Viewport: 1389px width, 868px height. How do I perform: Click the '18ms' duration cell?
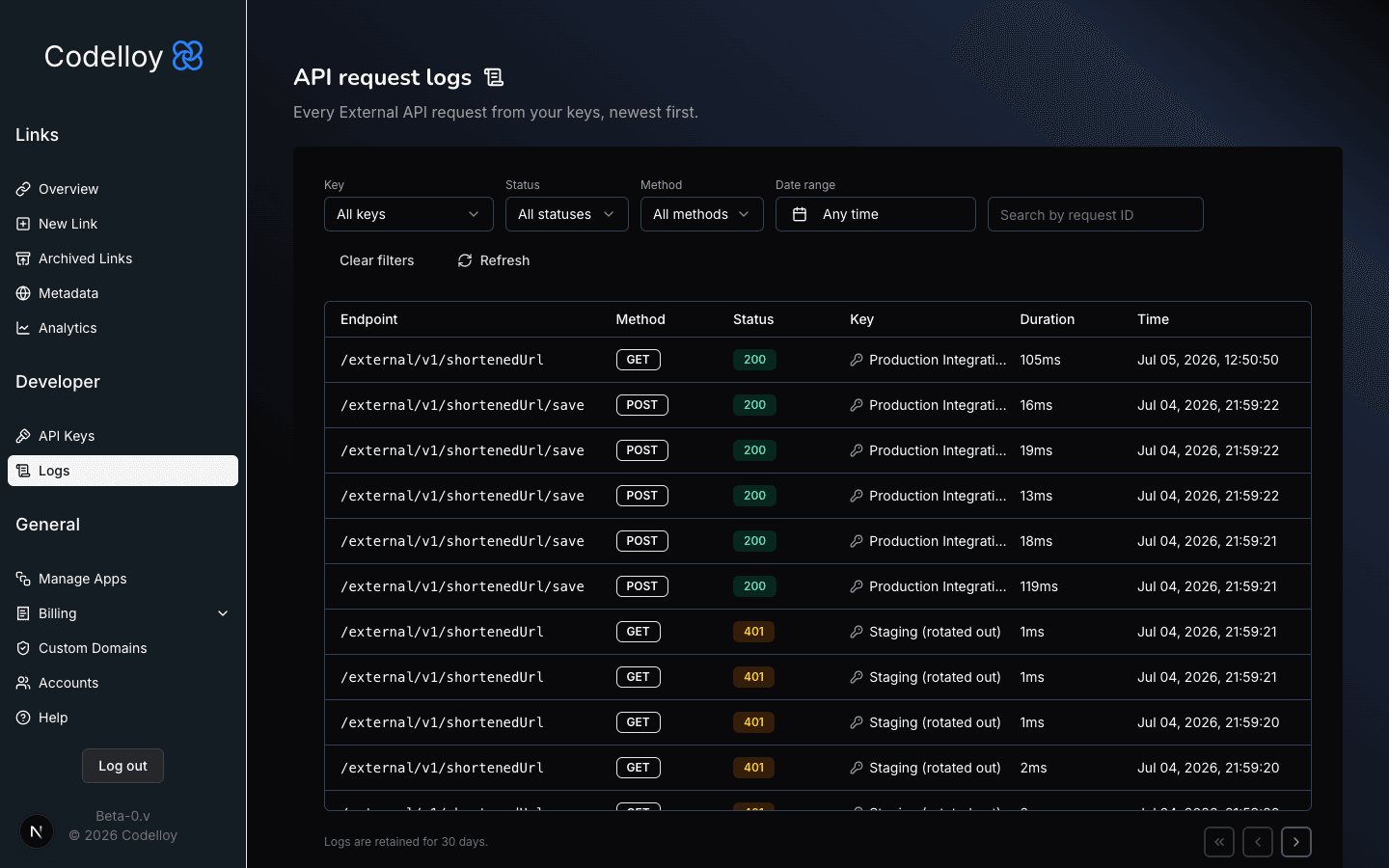click(1036, 541)
